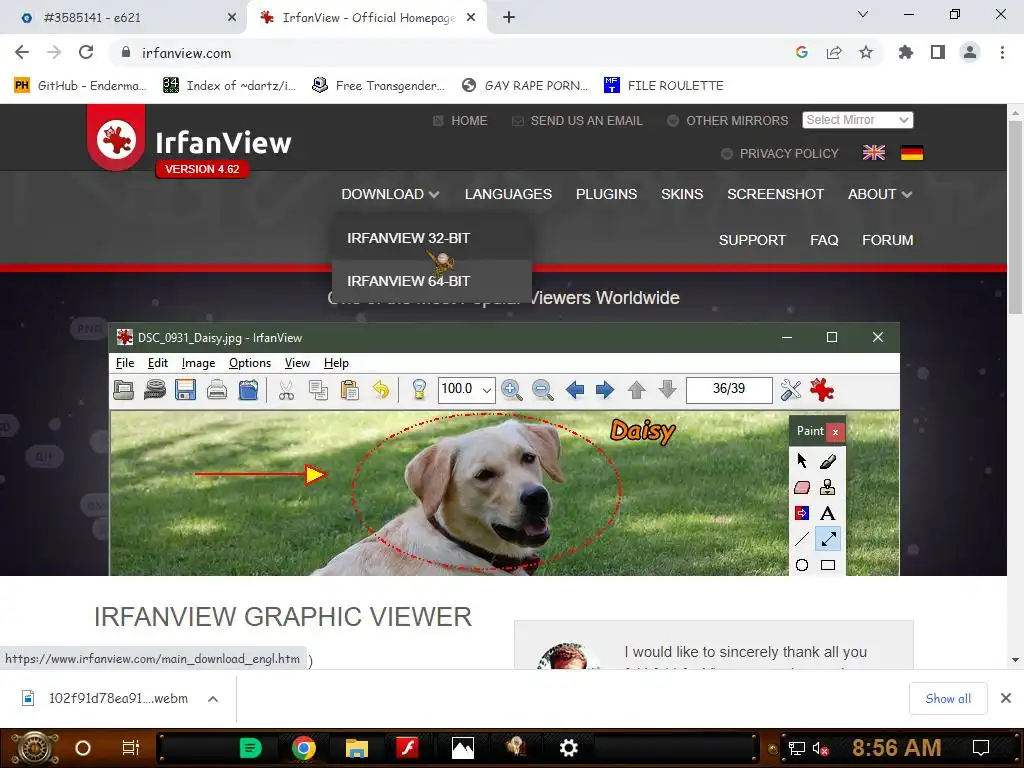Bookmark this tab with the star

(866, 52)
